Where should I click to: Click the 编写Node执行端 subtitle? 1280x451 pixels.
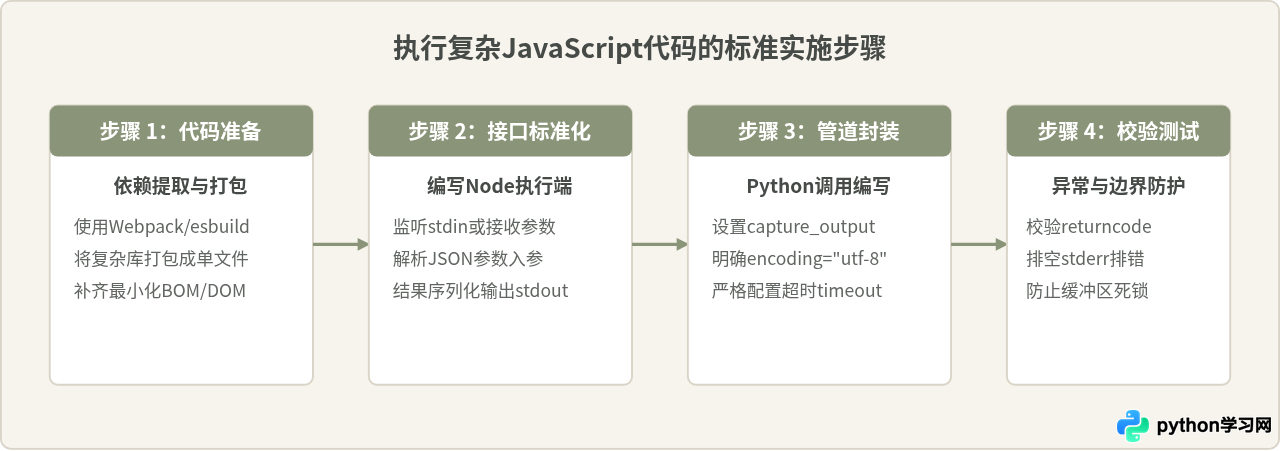pyautogui.click(x=500, y=187)
